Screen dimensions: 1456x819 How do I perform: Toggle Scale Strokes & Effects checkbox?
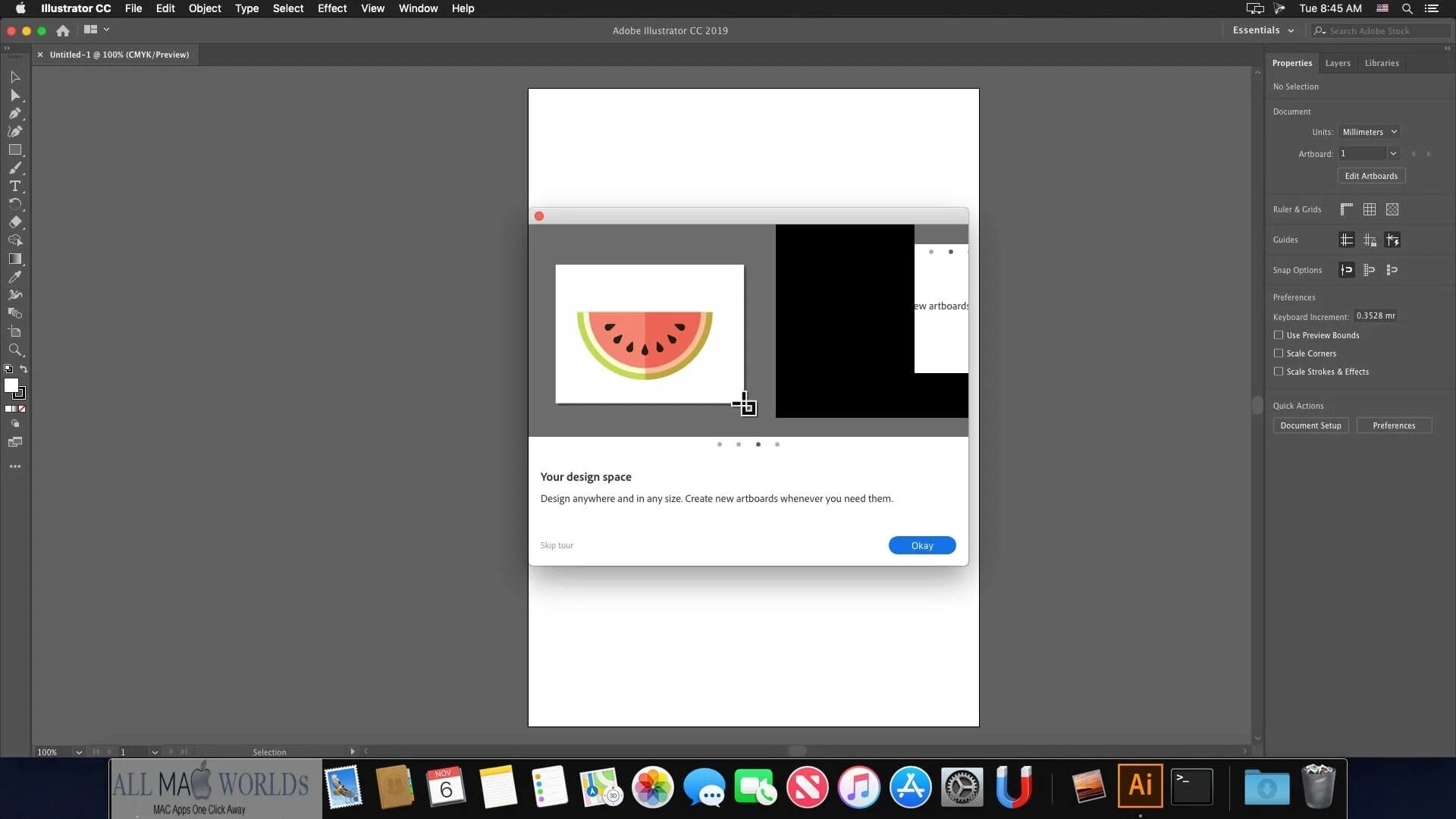[1279, 372]
